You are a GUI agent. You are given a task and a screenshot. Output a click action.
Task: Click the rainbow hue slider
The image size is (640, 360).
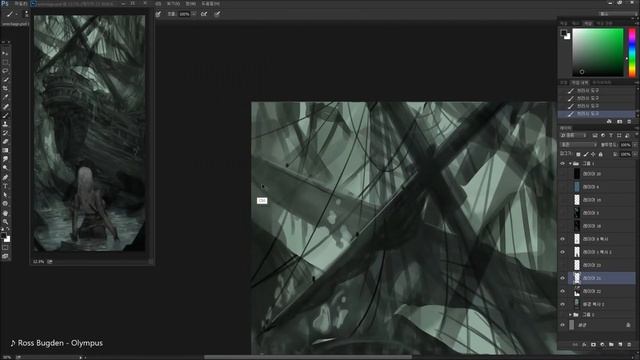click(x=632, y=52)
